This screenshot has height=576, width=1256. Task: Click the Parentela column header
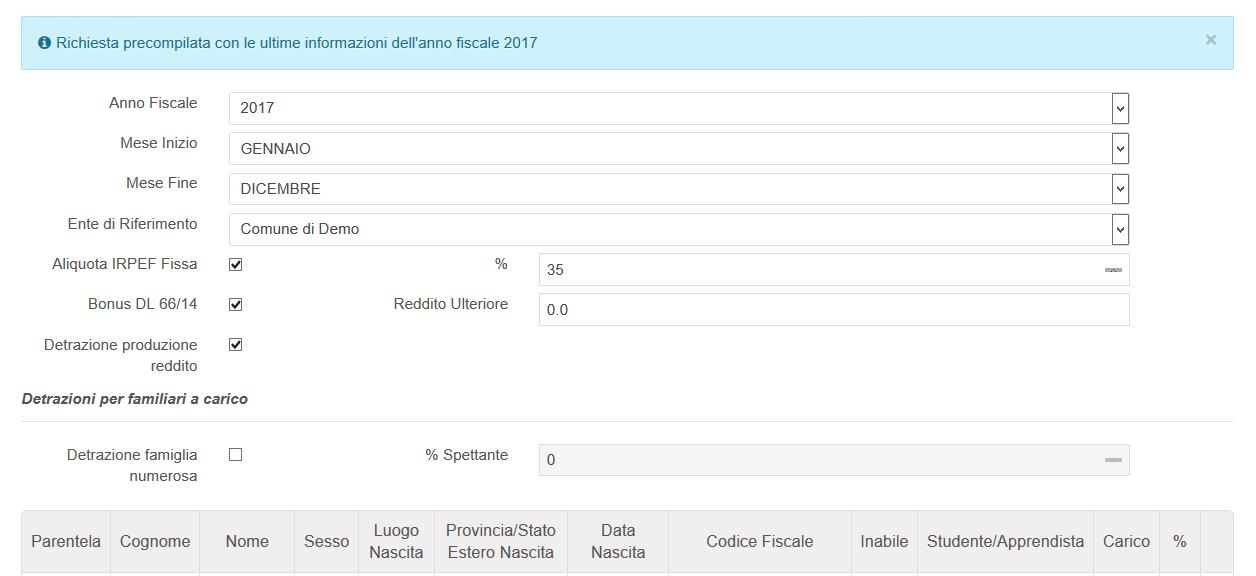66,542
